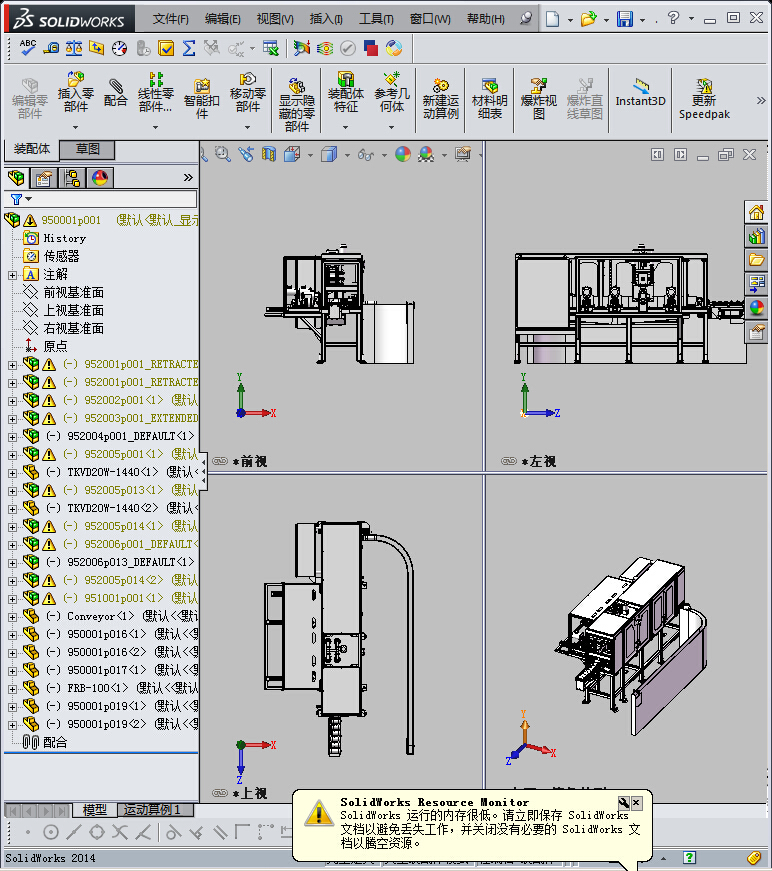Viewport: 772px width, 871px height.
Task: Expand the 注解 annotations node
Action: click(12, 275)
